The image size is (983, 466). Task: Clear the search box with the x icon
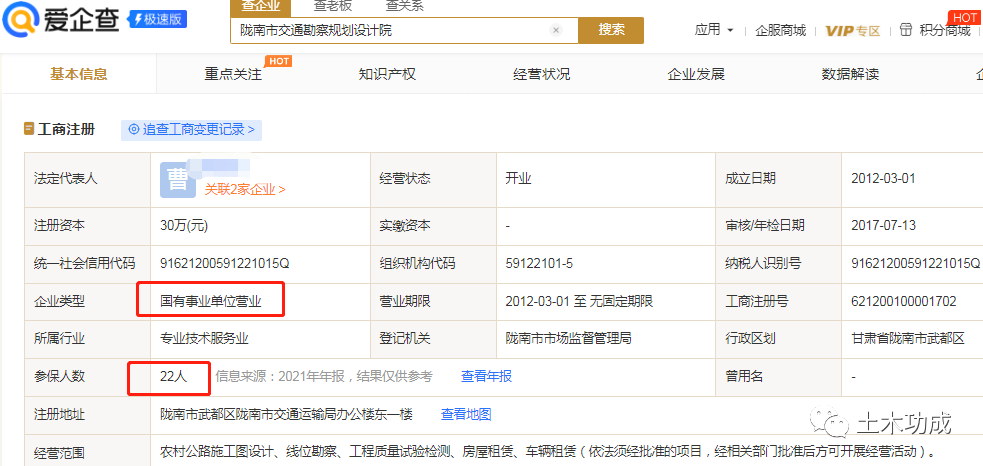(x=555, y=30)
